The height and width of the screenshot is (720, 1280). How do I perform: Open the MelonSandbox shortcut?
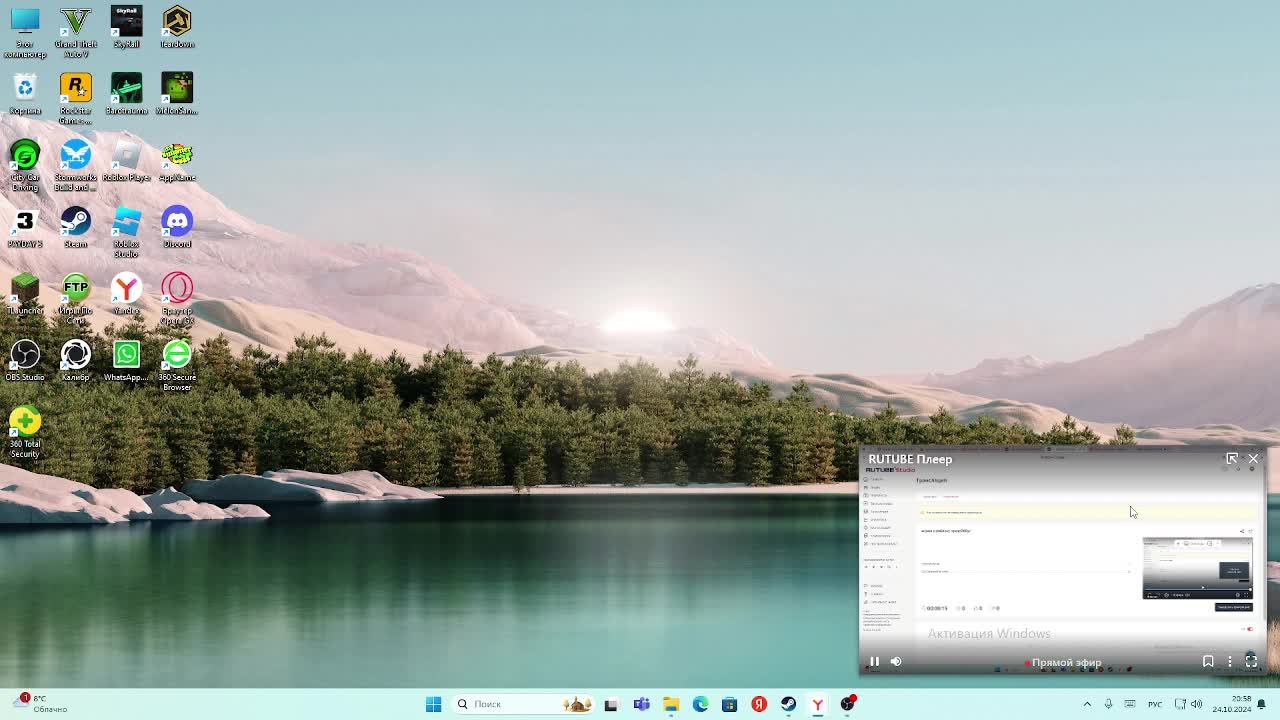[x=177, y=94]
